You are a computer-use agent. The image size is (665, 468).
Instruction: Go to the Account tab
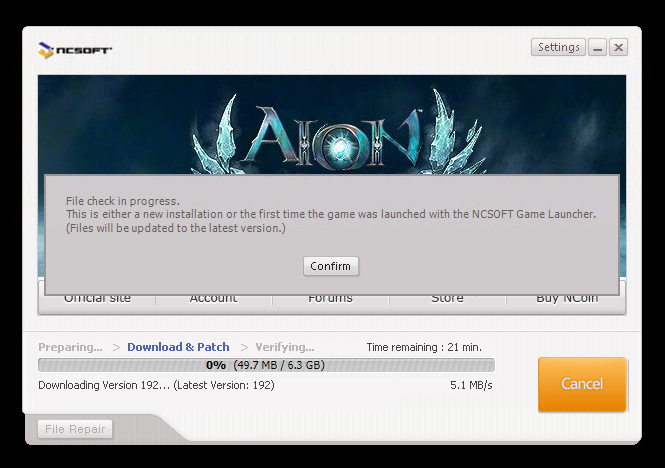pyautogui.click(x=213, y=299)
